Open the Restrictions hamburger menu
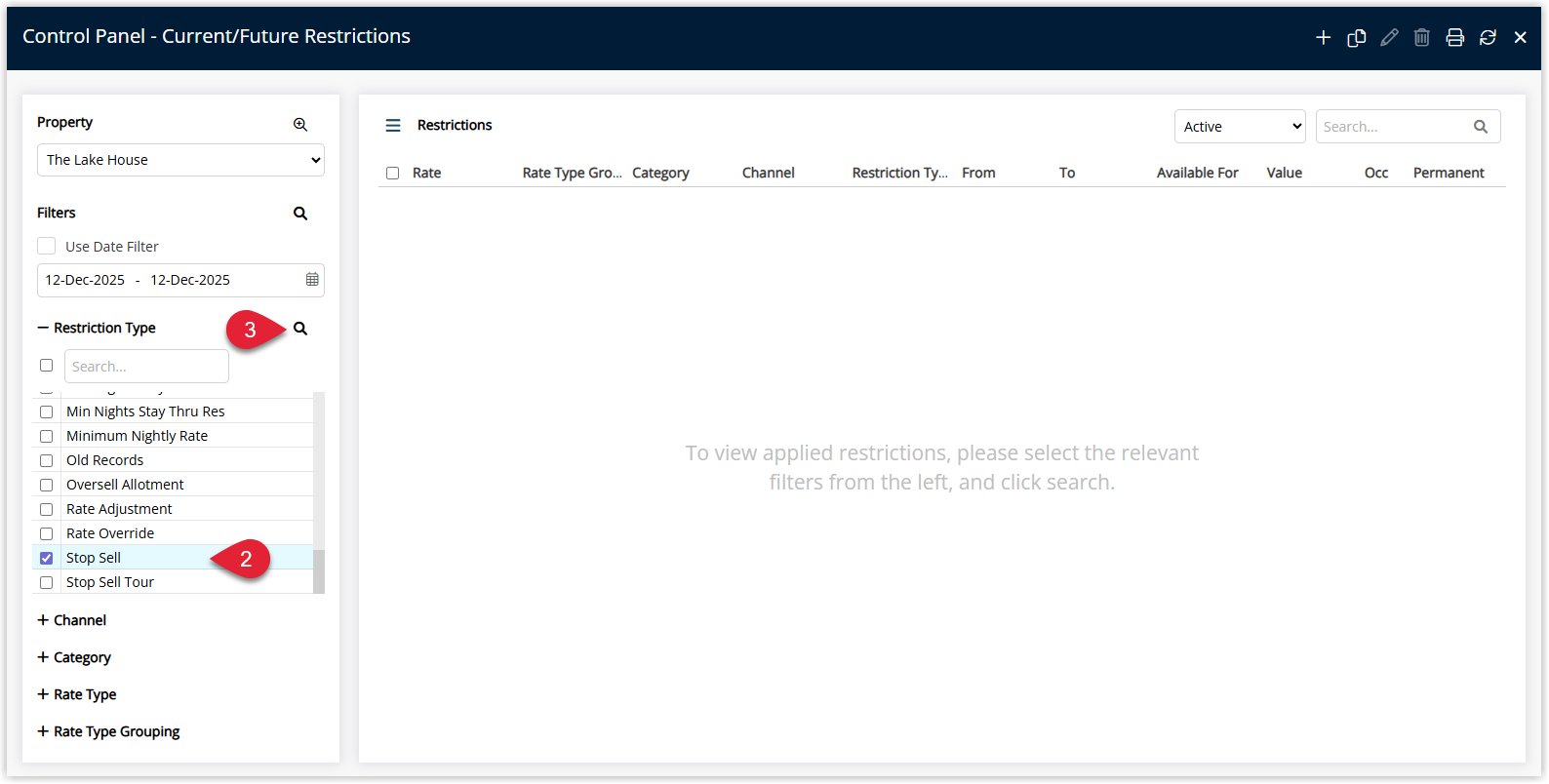This screenshot has height=784, width=1549. coord(393,125)
